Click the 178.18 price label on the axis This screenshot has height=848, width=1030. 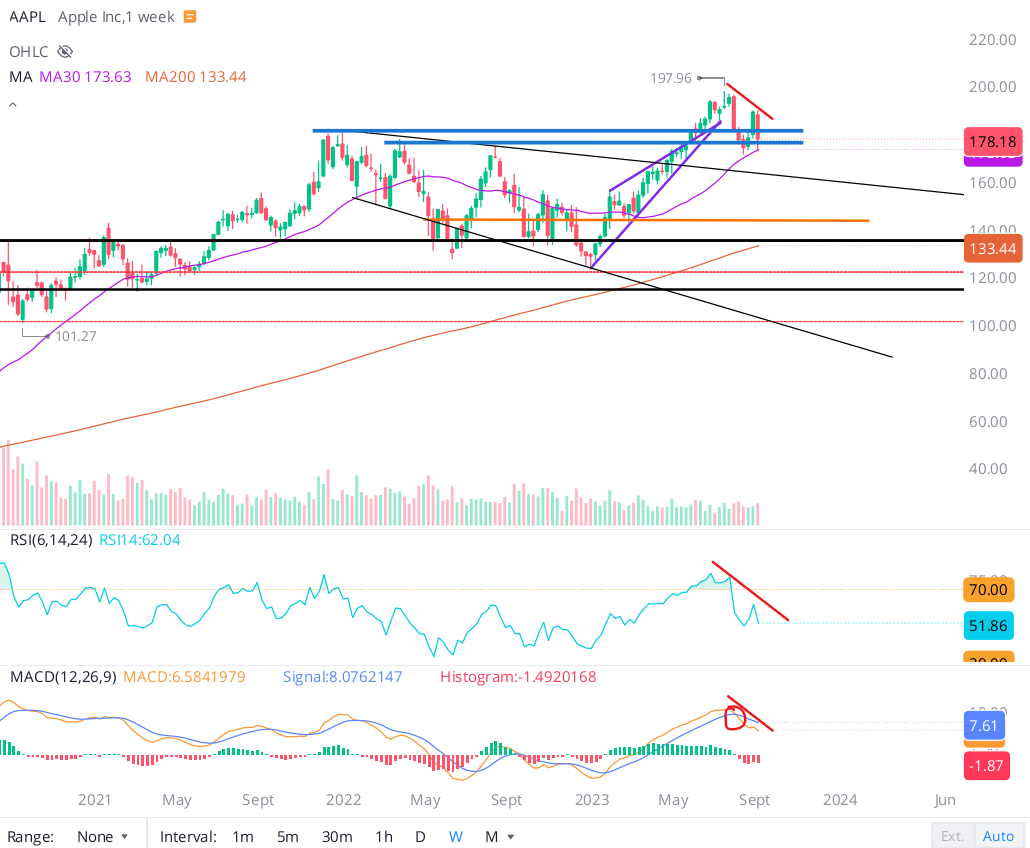[x=992, y=143]
